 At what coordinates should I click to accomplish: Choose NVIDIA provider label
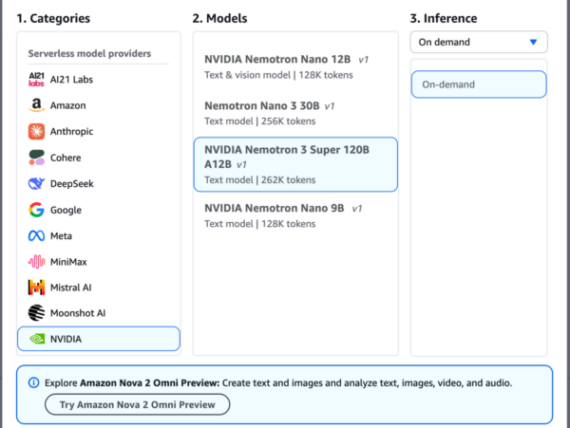(x=66, y=339)
